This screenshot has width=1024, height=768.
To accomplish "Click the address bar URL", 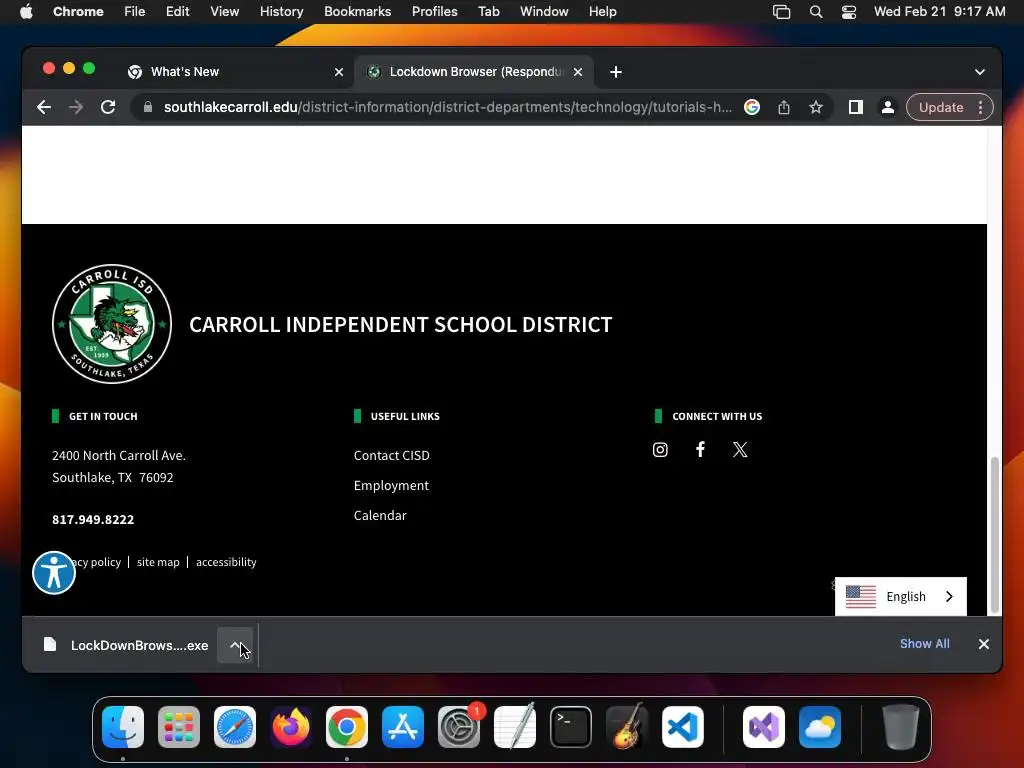I will pos(447,107).
